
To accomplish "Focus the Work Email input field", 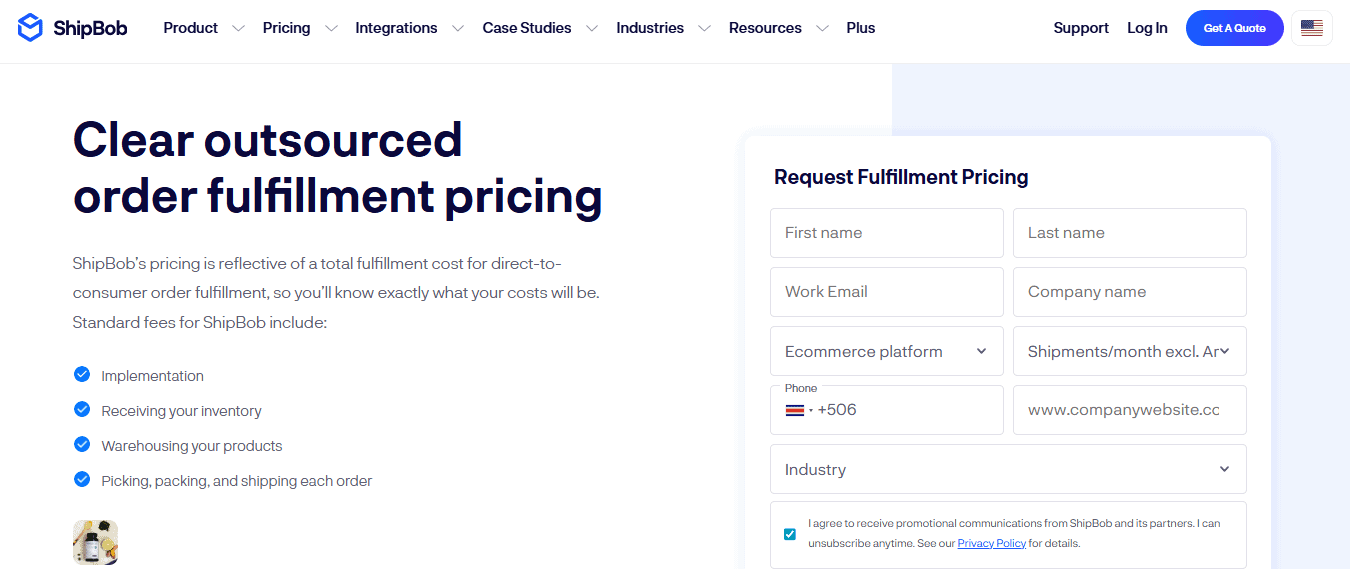I will (x=887, y=292).
